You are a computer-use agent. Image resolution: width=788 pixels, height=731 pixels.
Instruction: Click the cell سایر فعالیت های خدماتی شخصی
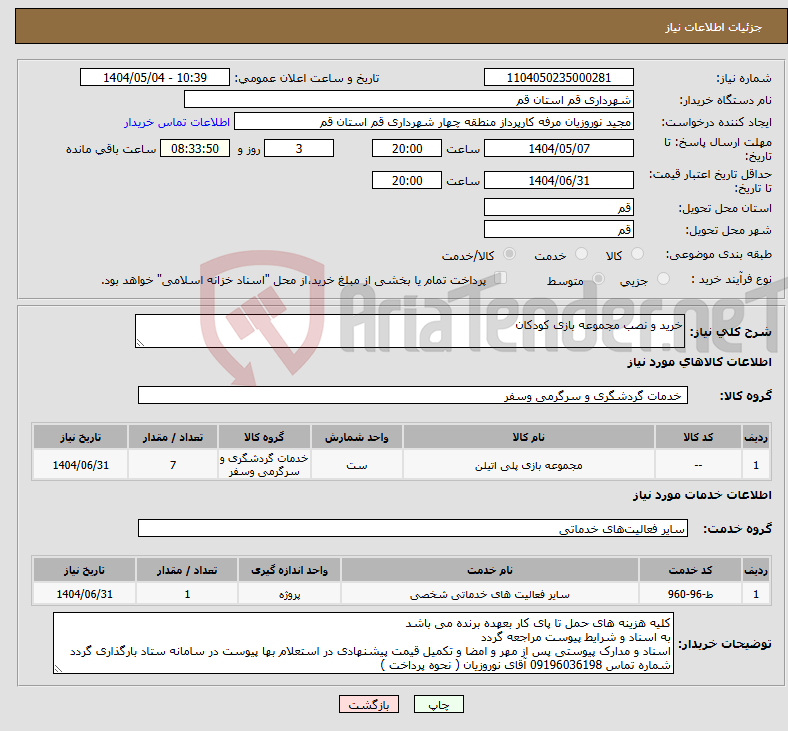coord(489,594)
